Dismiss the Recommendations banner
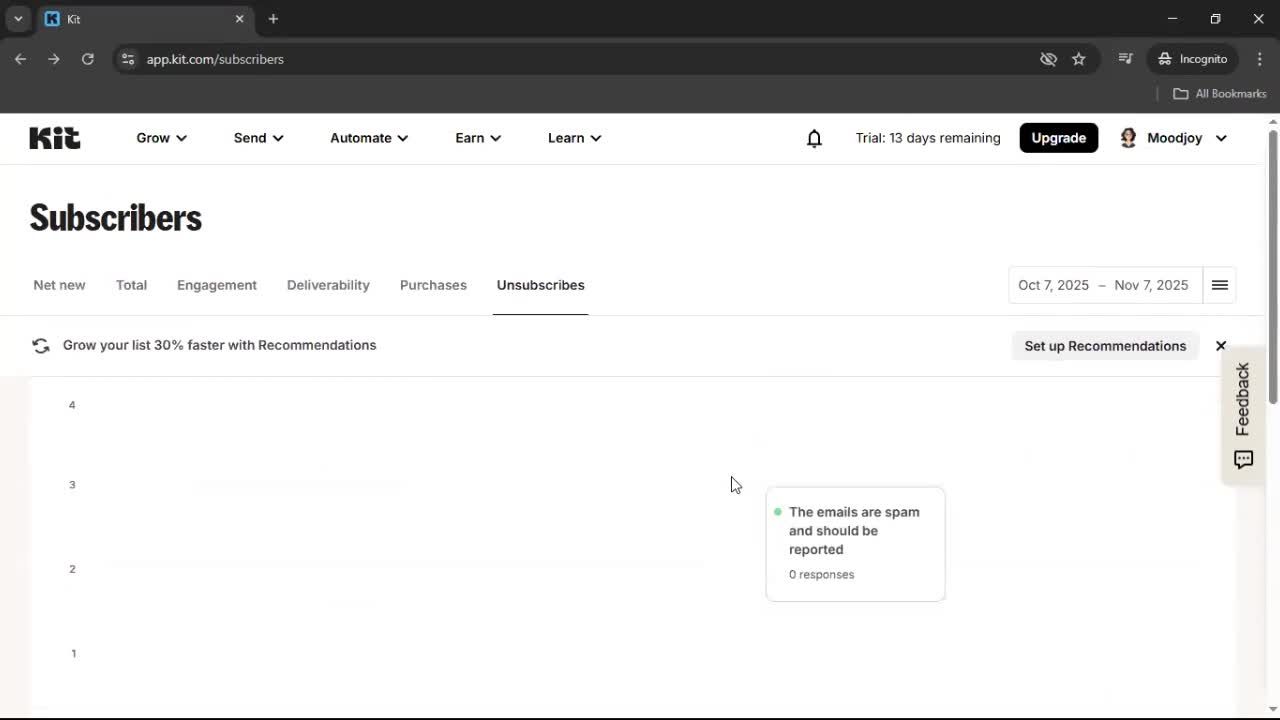1280x720 pixels. [x=1220, y=345]
